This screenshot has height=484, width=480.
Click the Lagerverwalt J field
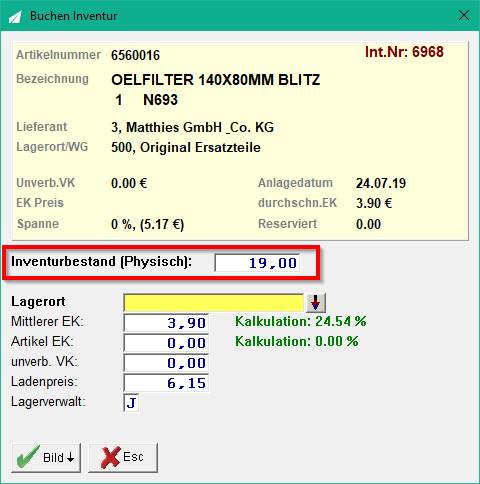pos(131,403)
